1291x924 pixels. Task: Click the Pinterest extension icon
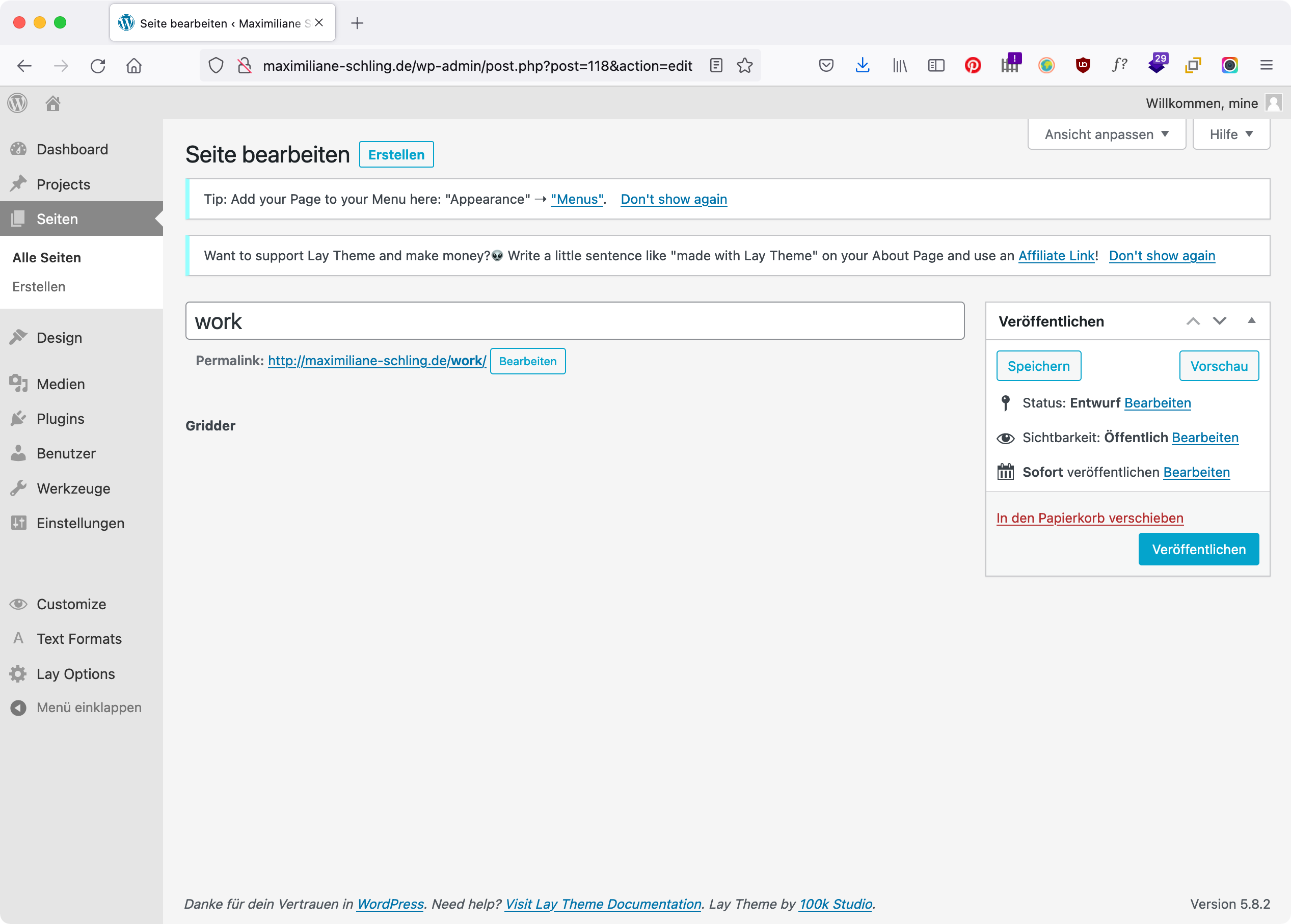pos(973,65)
